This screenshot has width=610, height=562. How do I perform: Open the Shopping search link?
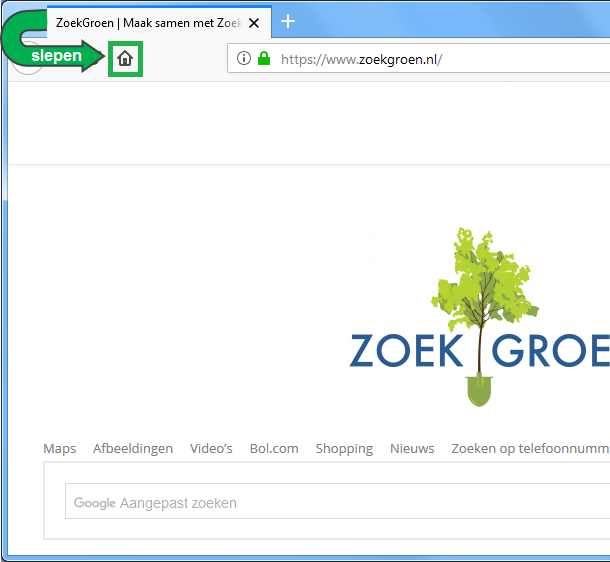(x=344, y=449)
